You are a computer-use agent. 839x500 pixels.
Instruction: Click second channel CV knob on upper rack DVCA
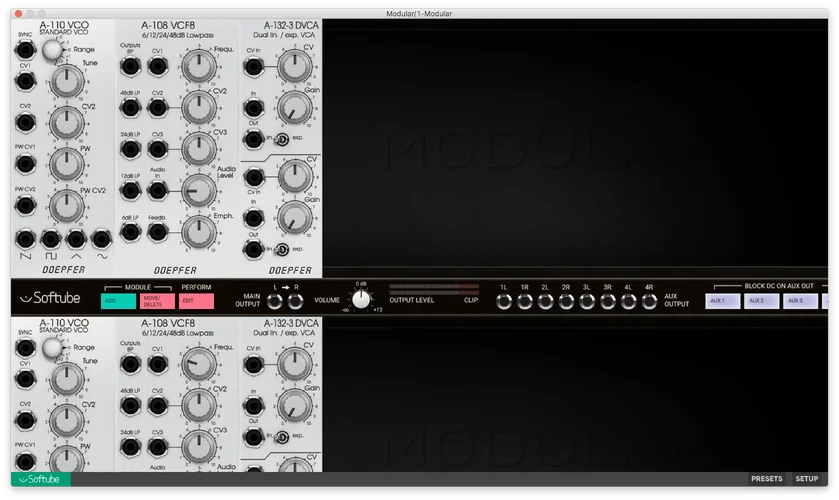coord(294,177)
